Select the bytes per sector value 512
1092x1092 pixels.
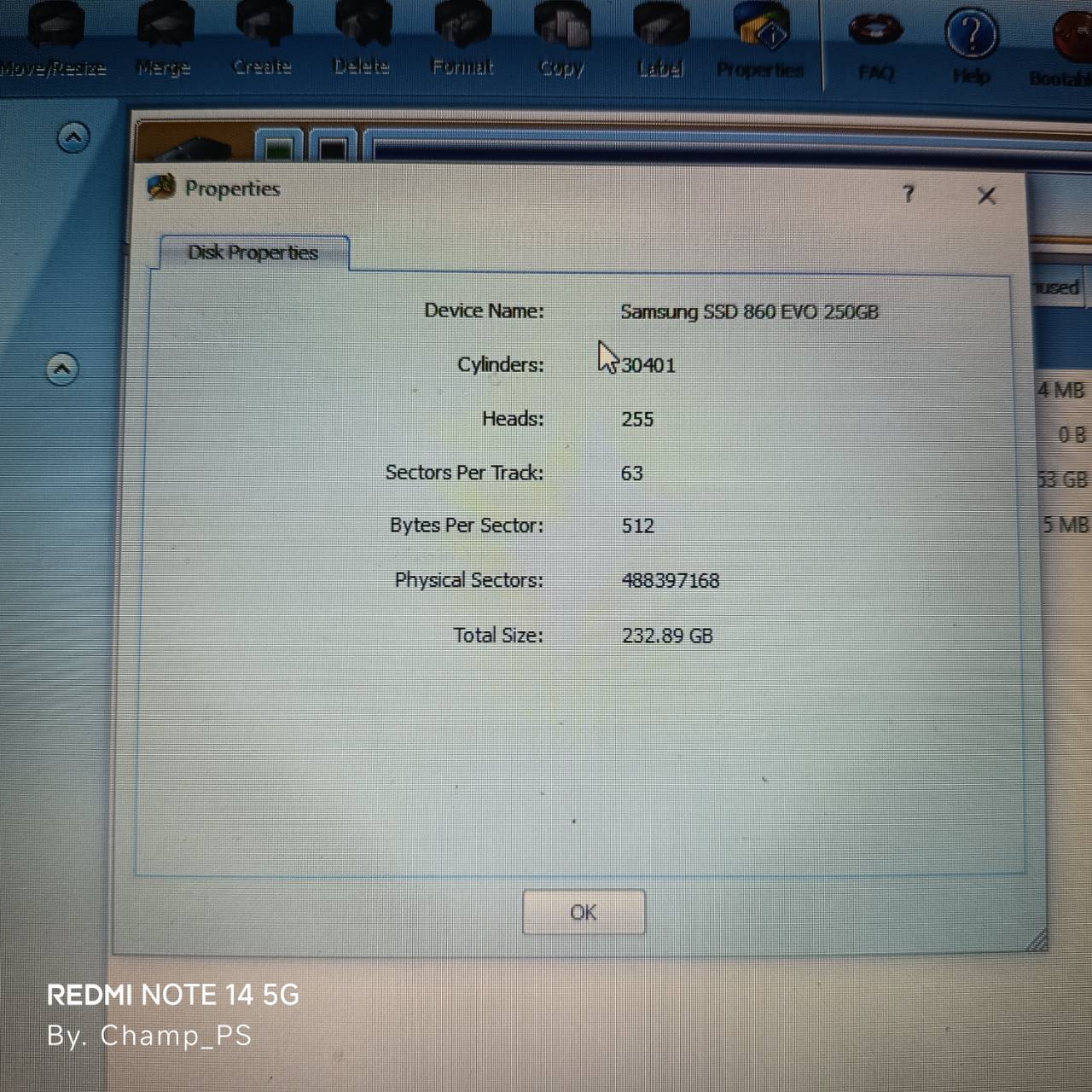click(638, 526)
